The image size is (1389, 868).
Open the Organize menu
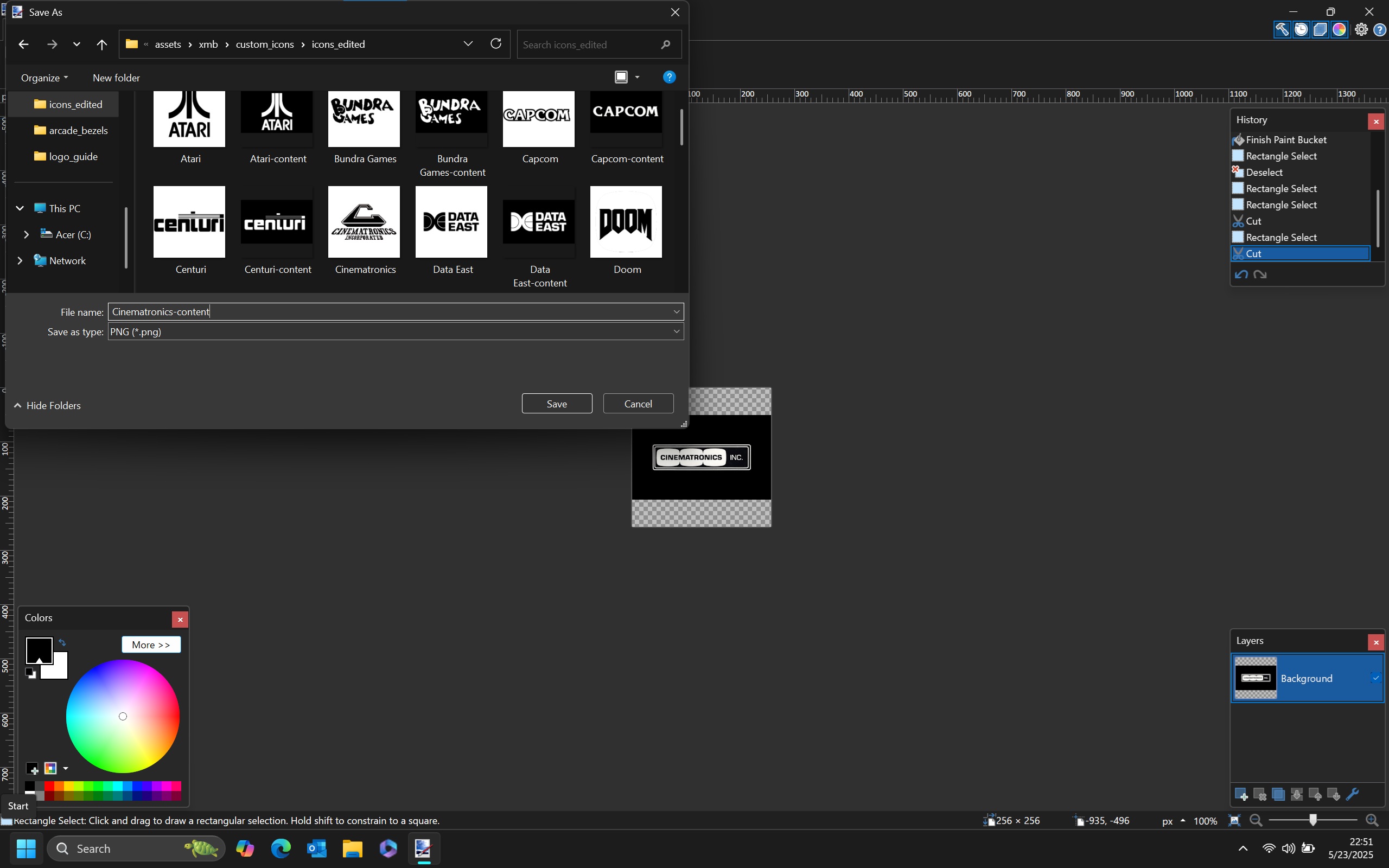44,78
